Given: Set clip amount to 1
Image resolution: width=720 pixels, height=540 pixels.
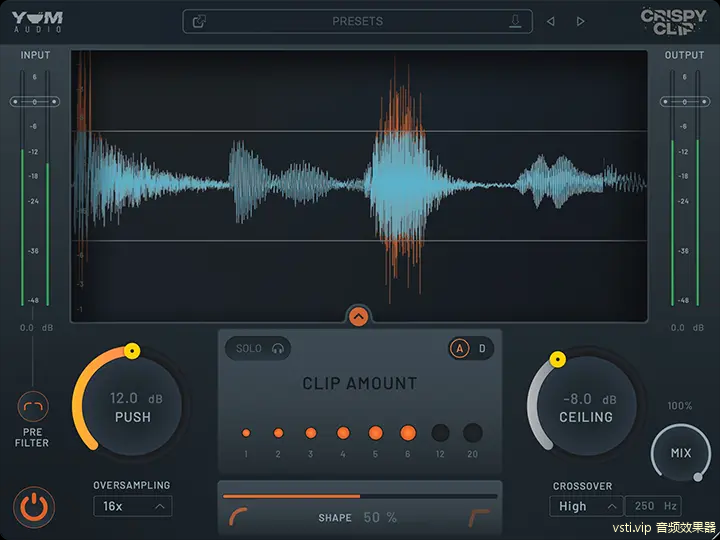Looking at the screenshot, I should [246, 433].
